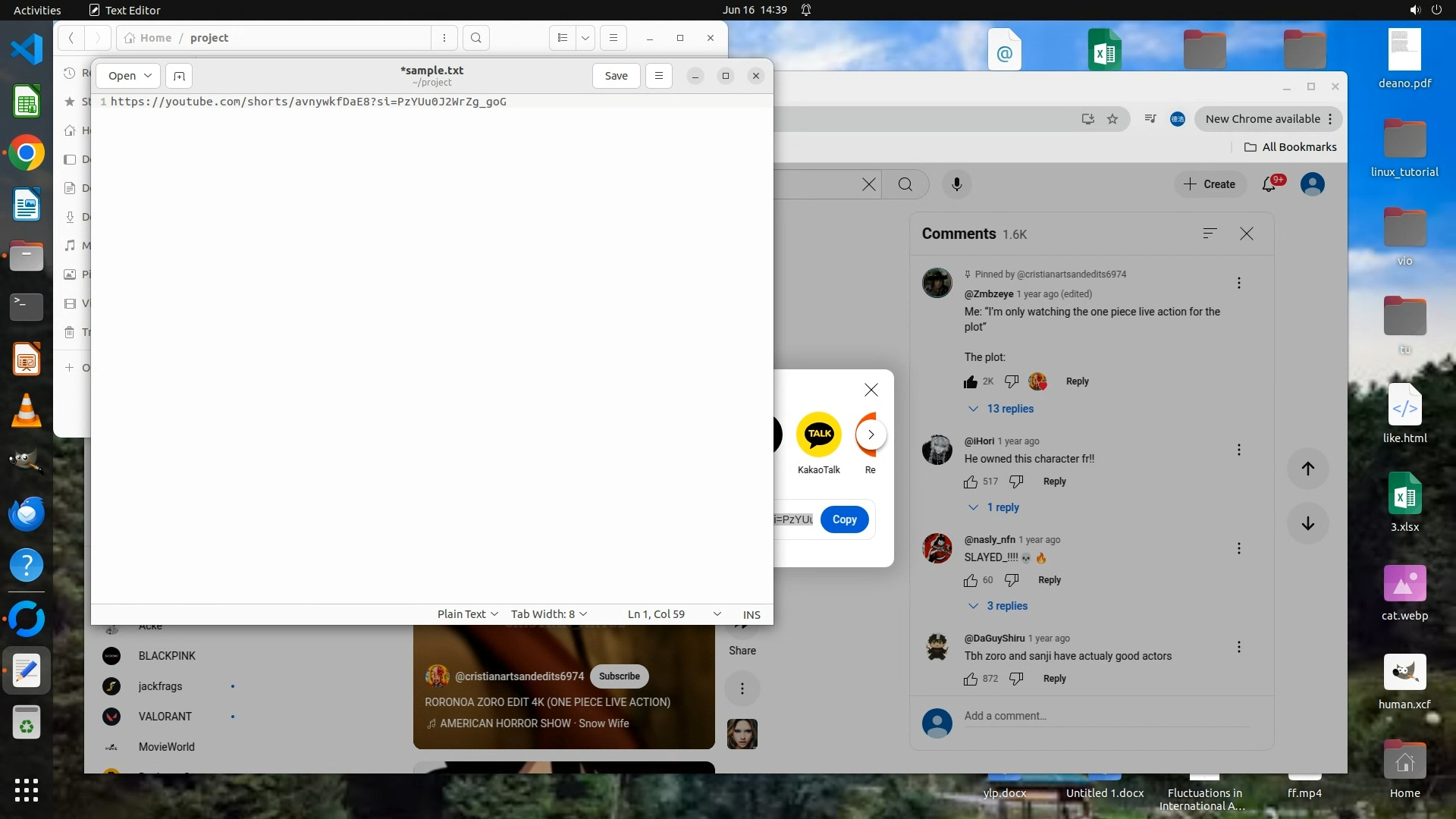Like the @iHori comment
This screenshot has width=1456, height=819.
point(971,482)
